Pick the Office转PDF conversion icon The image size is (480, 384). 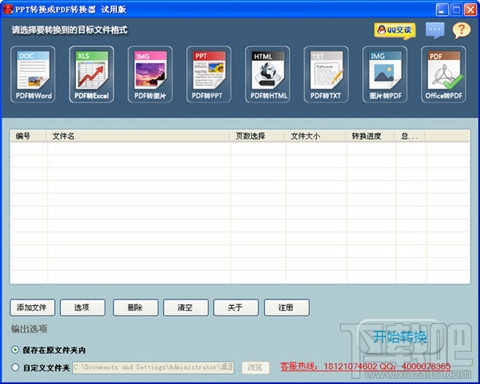(443, 74)
